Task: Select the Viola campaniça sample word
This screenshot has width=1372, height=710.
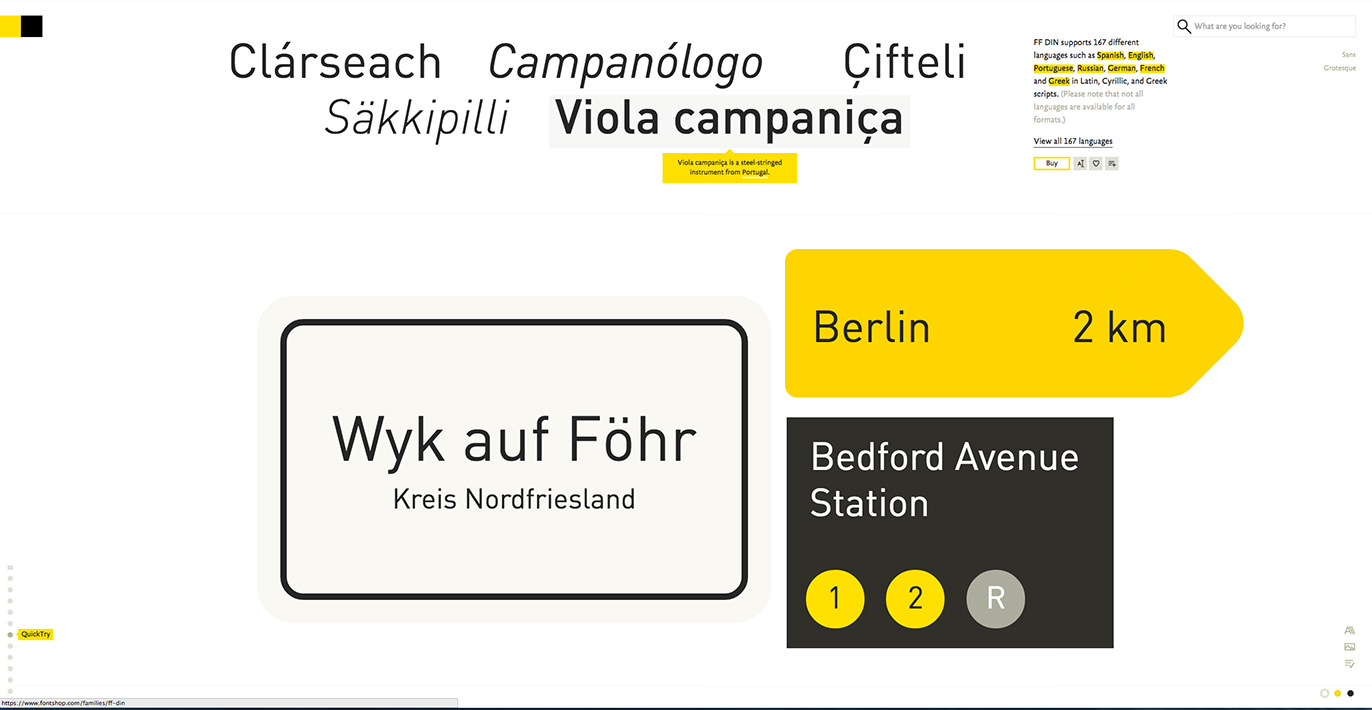Action: click(x=730, y=120)
